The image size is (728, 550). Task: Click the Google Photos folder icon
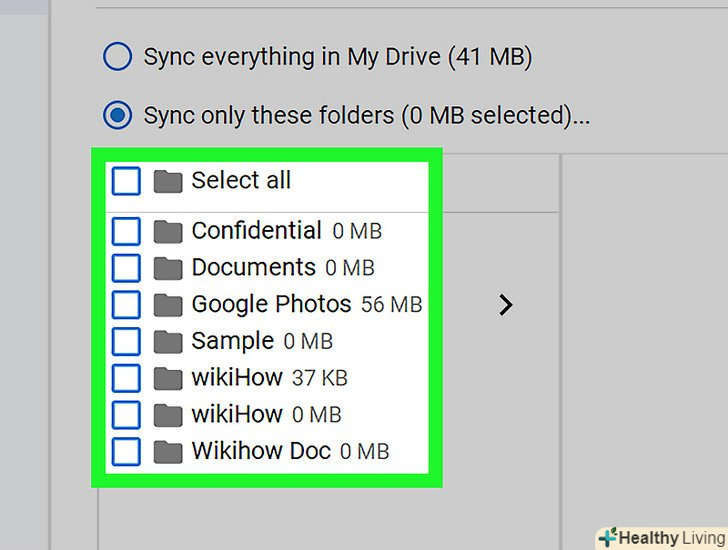pos(168,305)
